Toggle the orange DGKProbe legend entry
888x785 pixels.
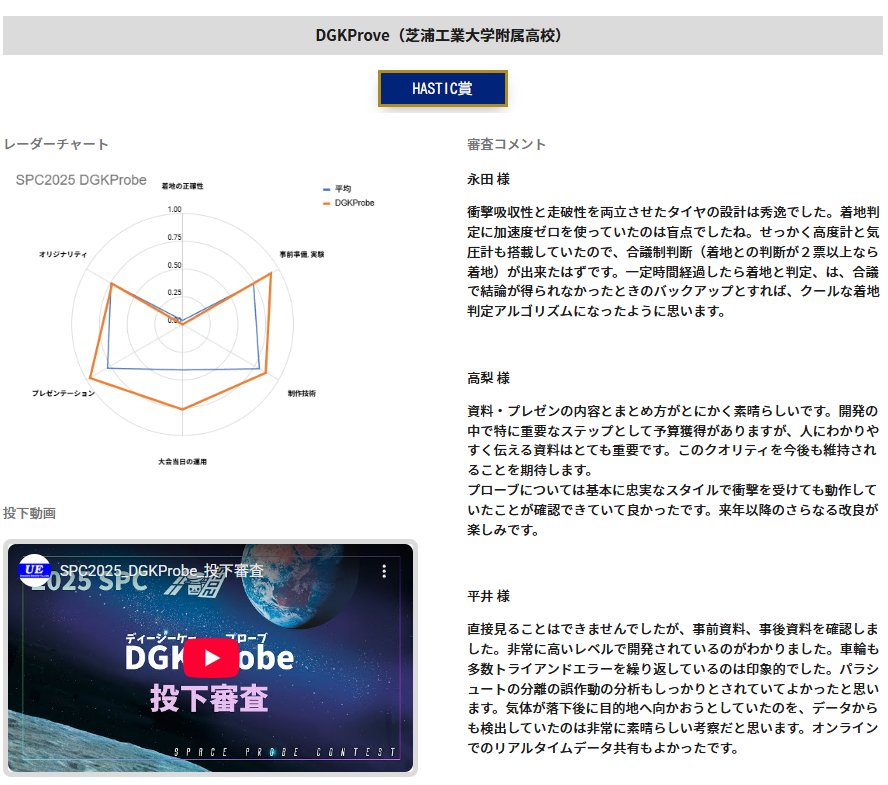(353, 202)
